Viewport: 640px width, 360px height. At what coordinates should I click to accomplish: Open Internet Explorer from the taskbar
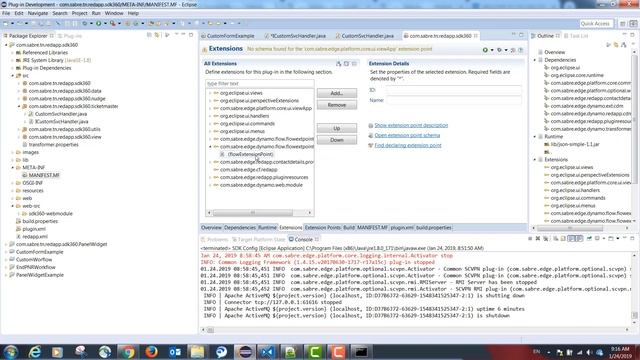tap(35, 352)
